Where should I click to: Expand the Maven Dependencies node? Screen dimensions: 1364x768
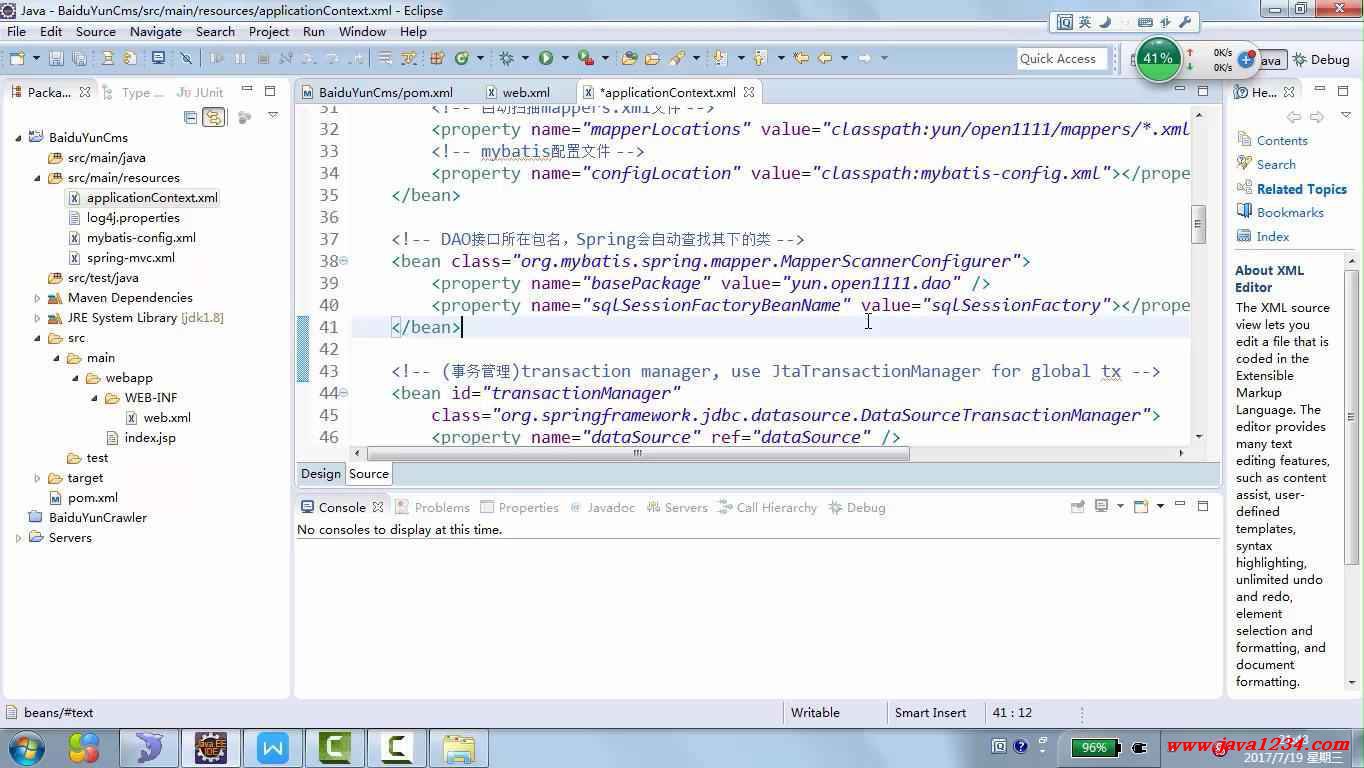[x=38, y=298]
